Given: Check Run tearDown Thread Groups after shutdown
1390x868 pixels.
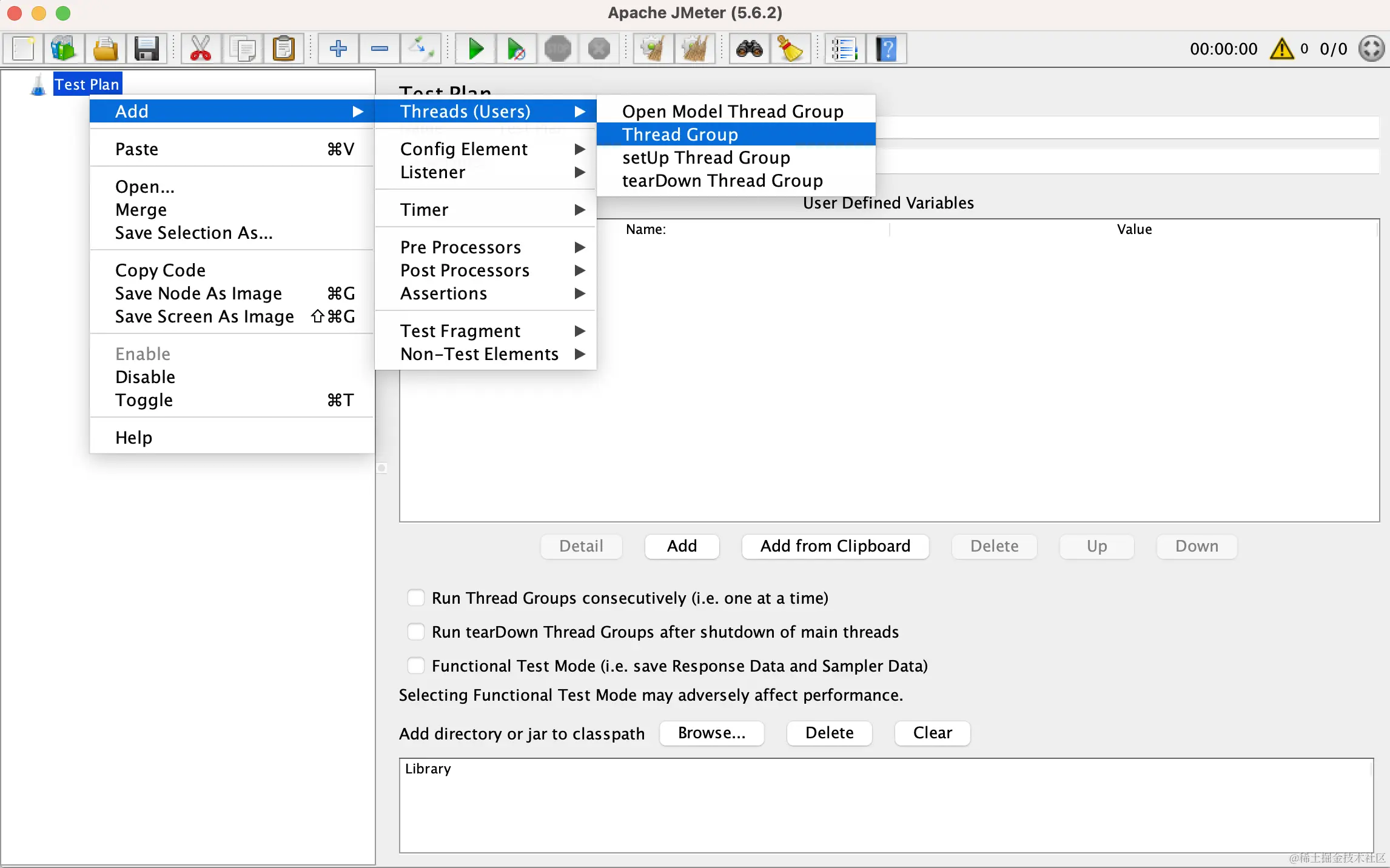Looking at the screenshot, I should click(x=416, y=632).
